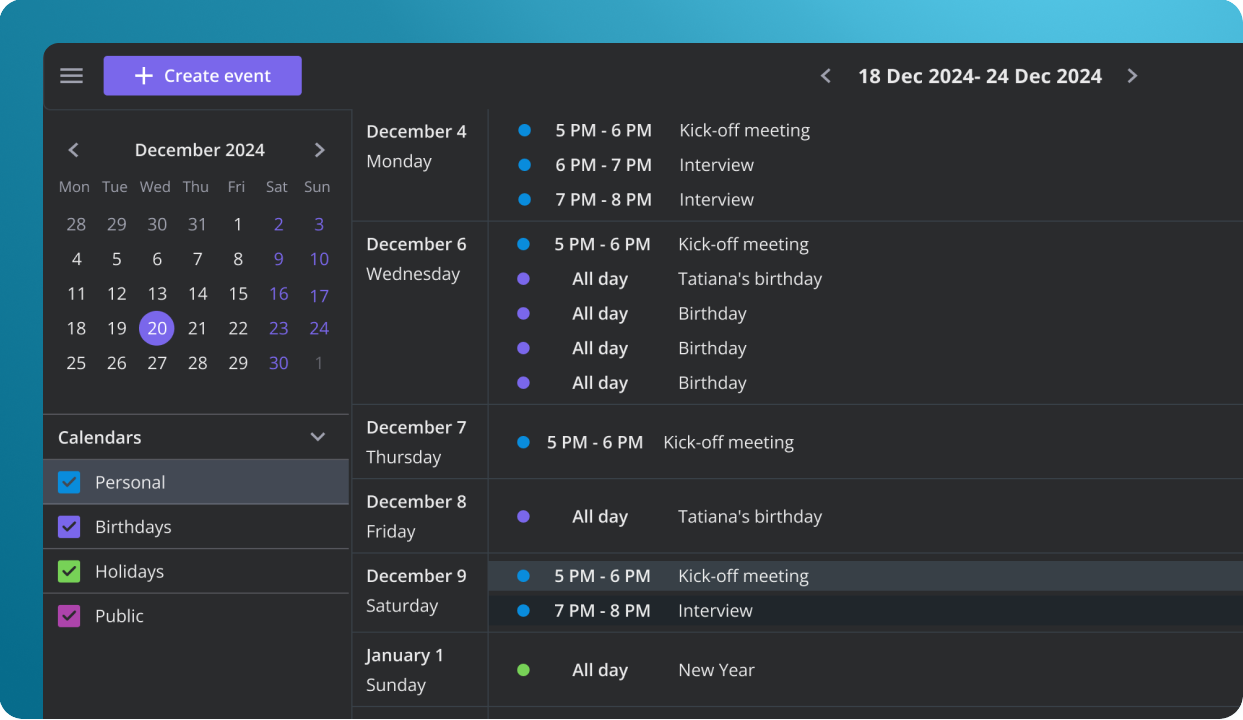Click the December 6 Wednesday date header
The image size is (1243, 720).
coord(416,259)
